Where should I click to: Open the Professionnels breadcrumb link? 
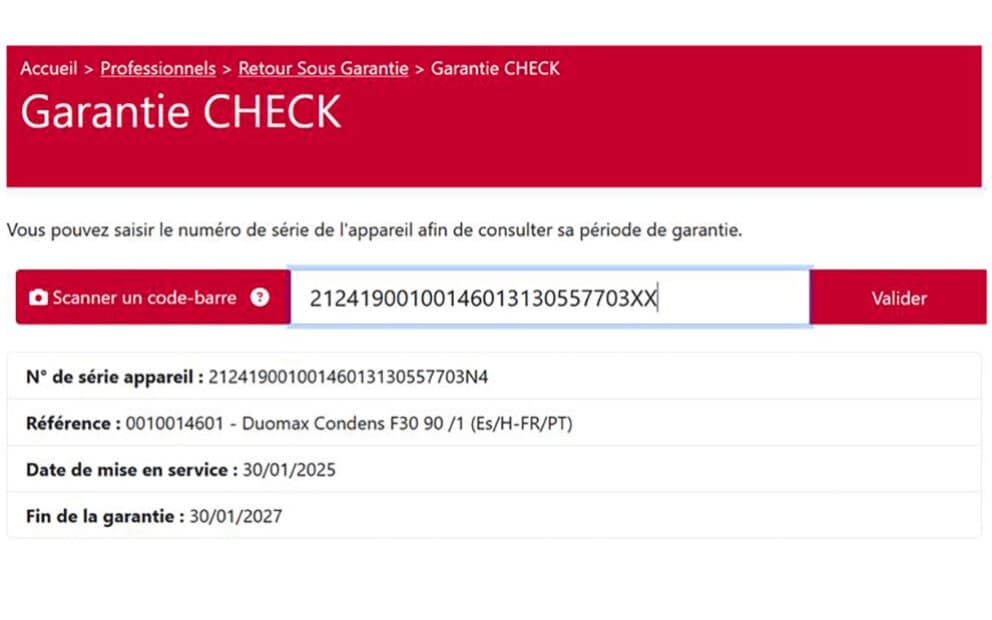pyautogui.click(x=158, y=69)
